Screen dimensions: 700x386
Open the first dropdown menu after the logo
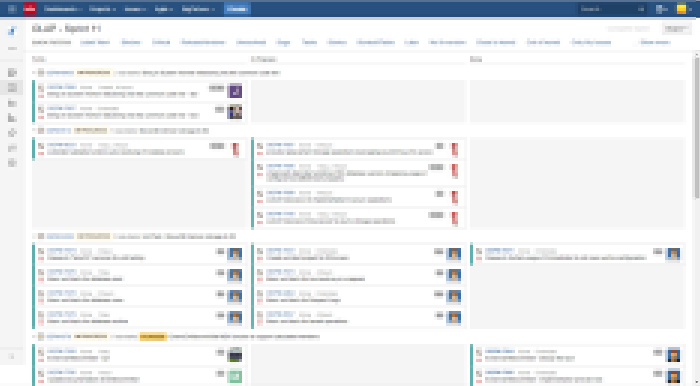pos(62,9)
